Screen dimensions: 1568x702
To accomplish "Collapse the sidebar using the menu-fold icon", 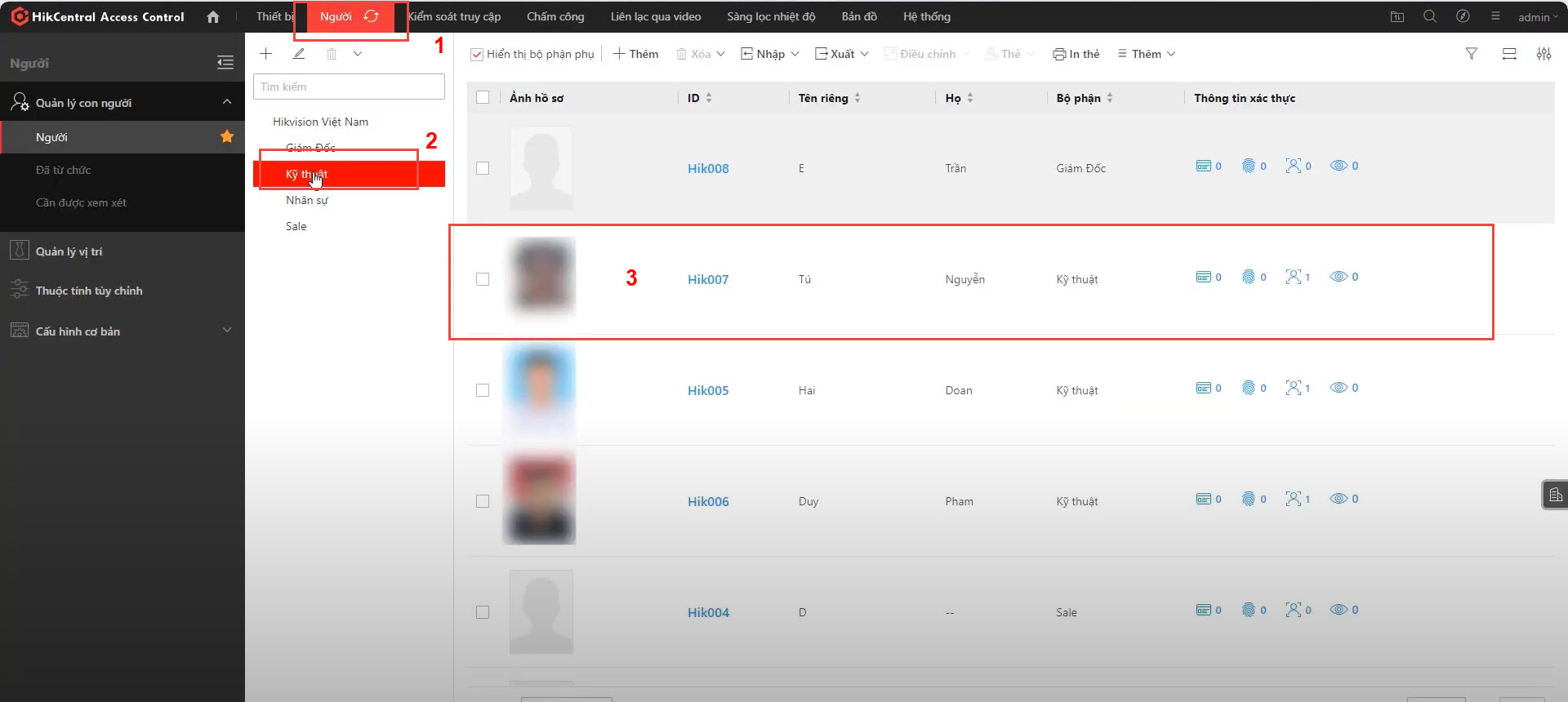I will [x=225, y=63].
